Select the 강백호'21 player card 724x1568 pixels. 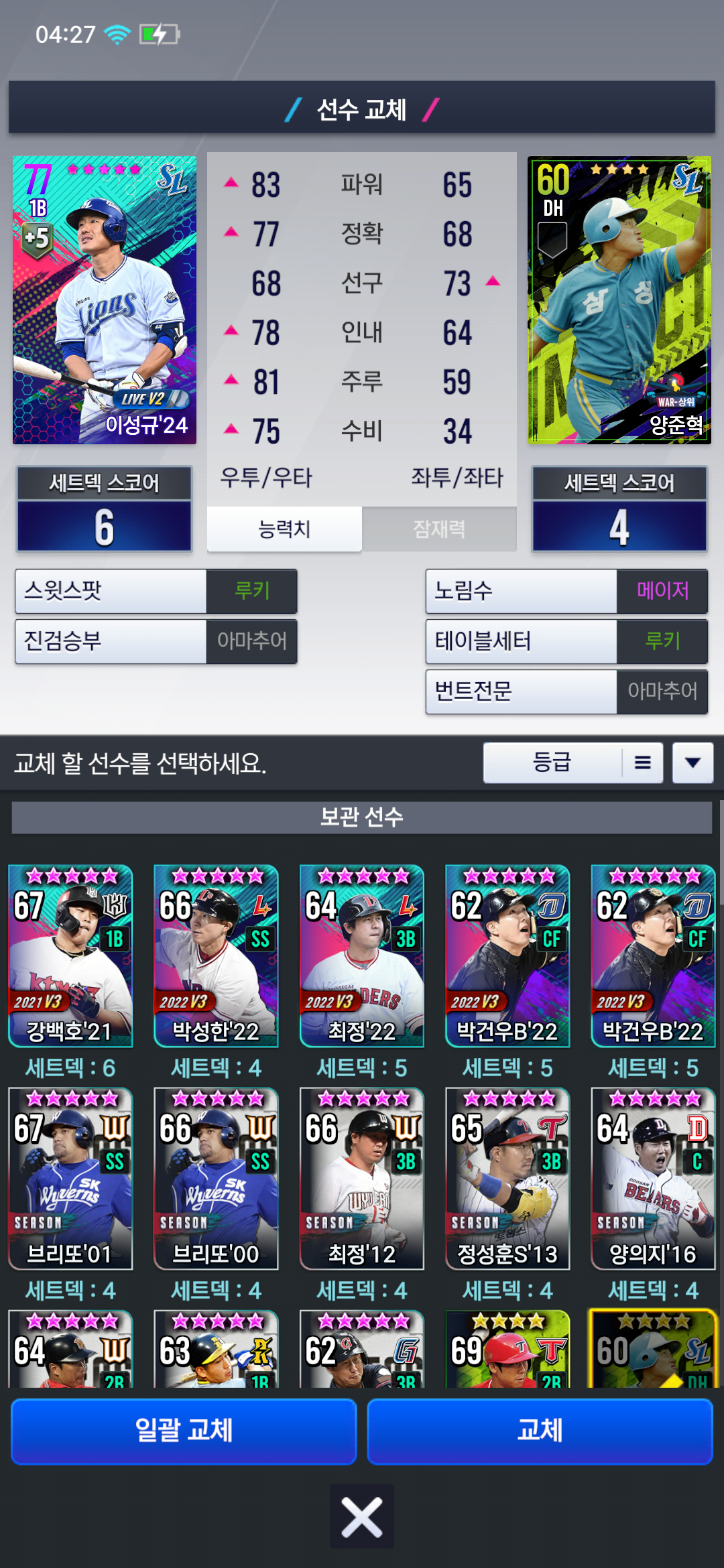click(70, 956)
